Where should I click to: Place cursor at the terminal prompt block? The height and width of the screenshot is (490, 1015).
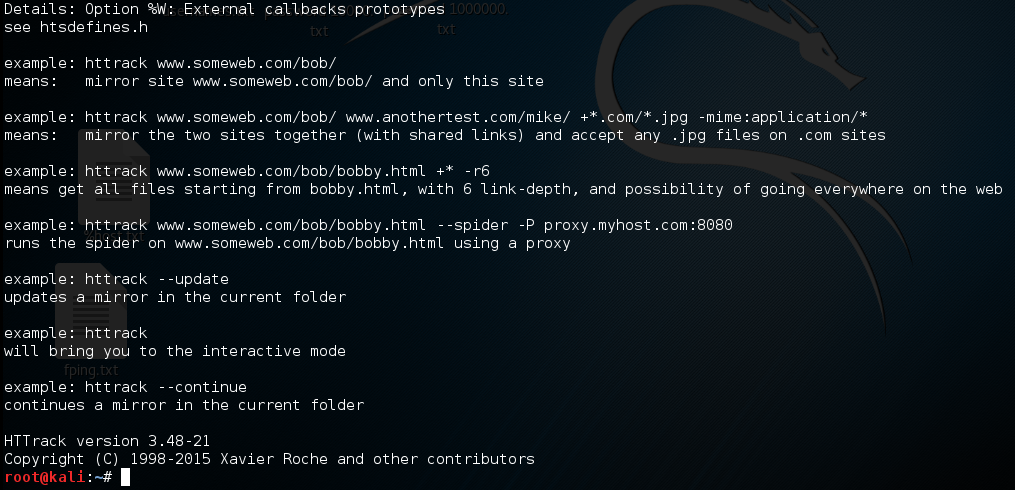[125, 478]
